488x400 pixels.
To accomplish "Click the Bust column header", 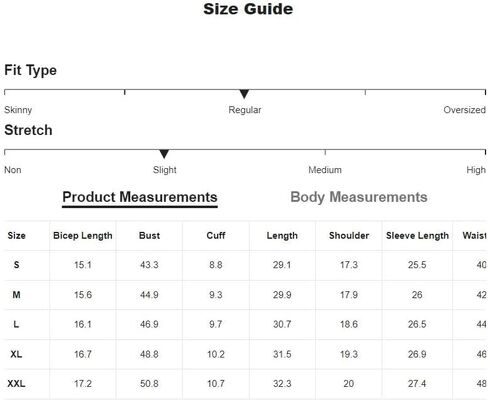I will pyautogui.click(x=149, y=235).
